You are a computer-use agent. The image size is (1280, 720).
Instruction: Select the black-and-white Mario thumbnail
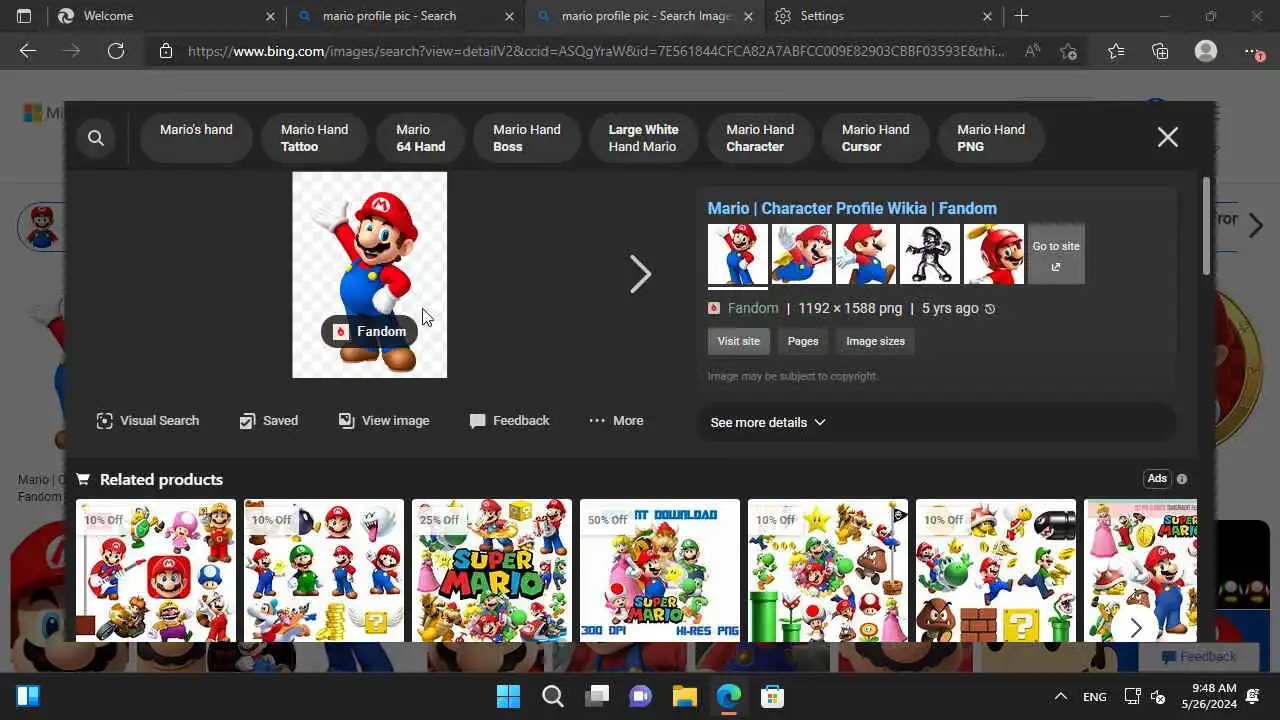(930, 254)
